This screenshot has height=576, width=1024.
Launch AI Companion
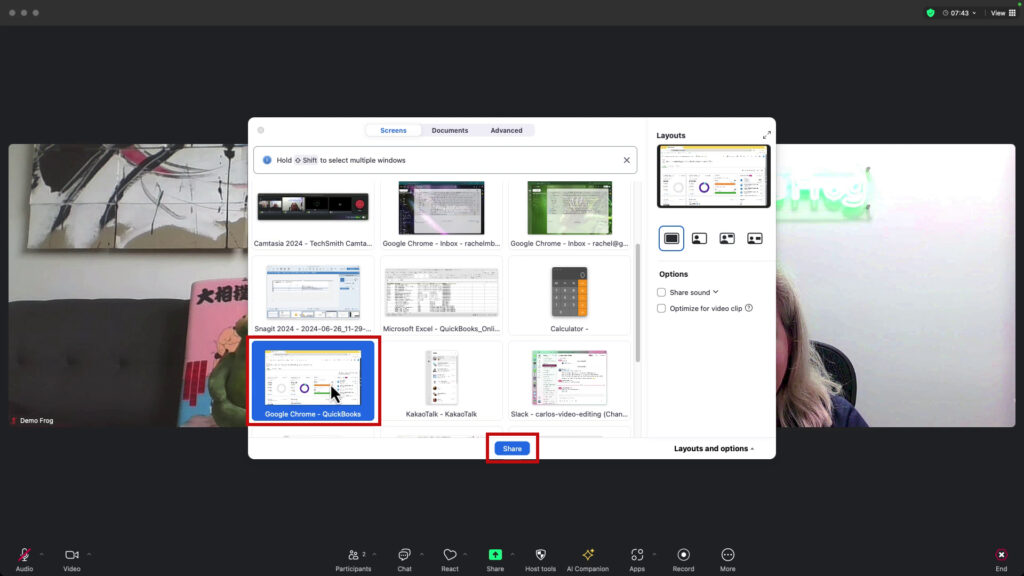click(588, 556)
